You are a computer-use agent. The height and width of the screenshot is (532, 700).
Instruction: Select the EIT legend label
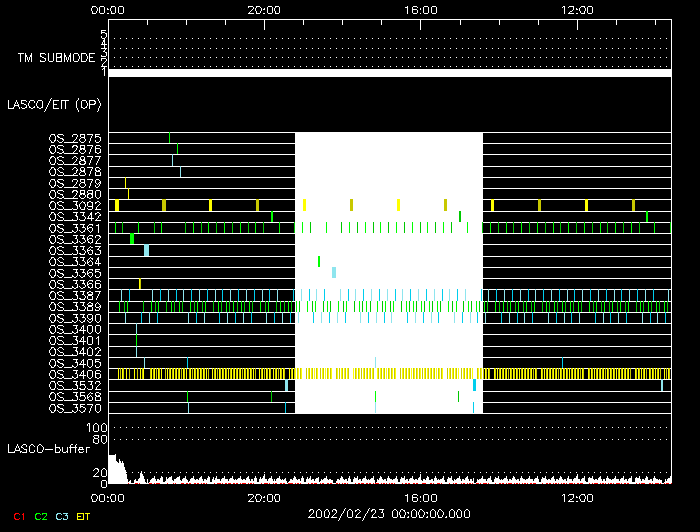pos(83,517)
